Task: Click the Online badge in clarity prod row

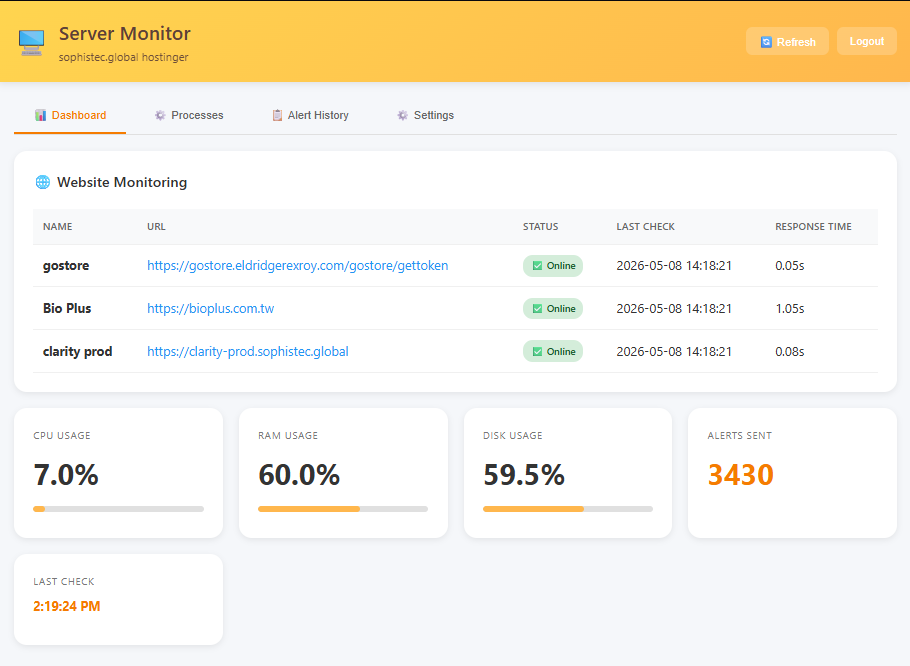Action: click(x=552, y=352)
